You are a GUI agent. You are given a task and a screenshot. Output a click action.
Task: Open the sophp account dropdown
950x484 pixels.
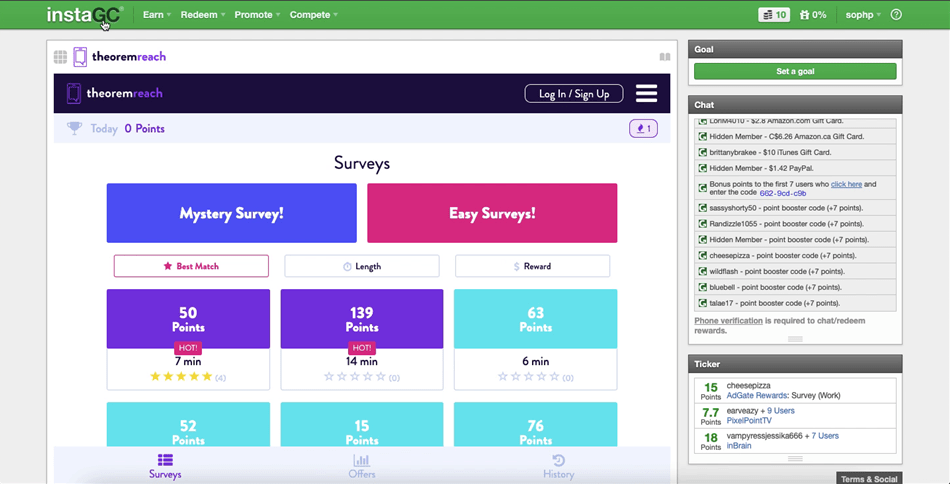click(863, 15)
